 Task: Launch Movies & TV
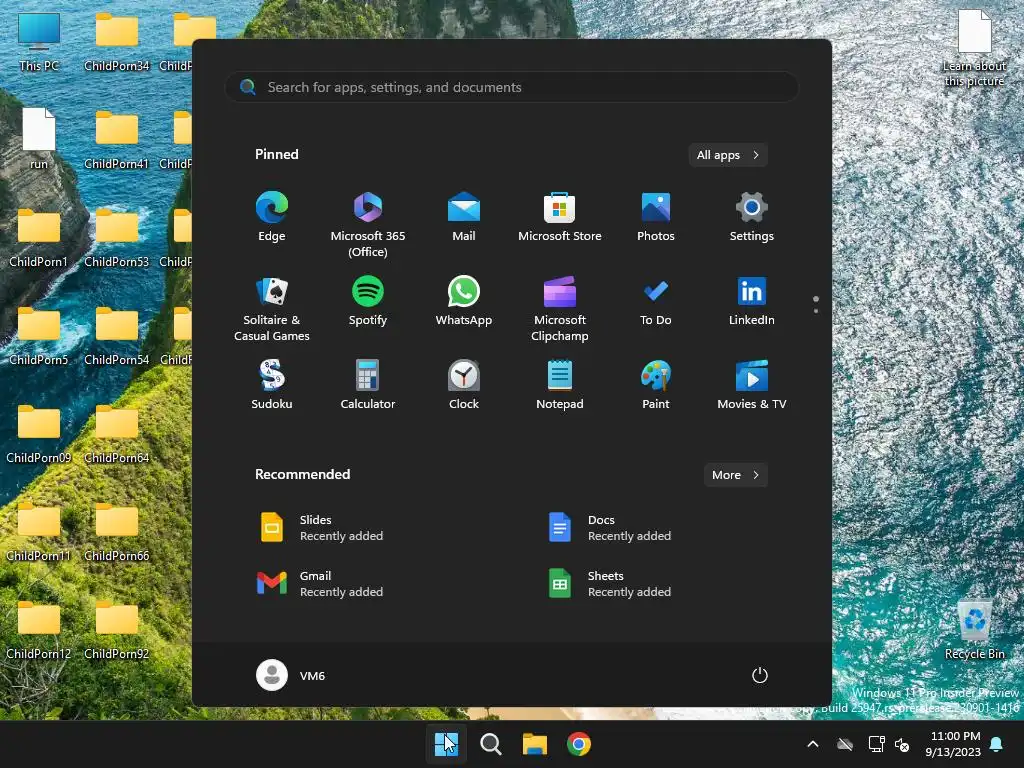coord(752,385)
